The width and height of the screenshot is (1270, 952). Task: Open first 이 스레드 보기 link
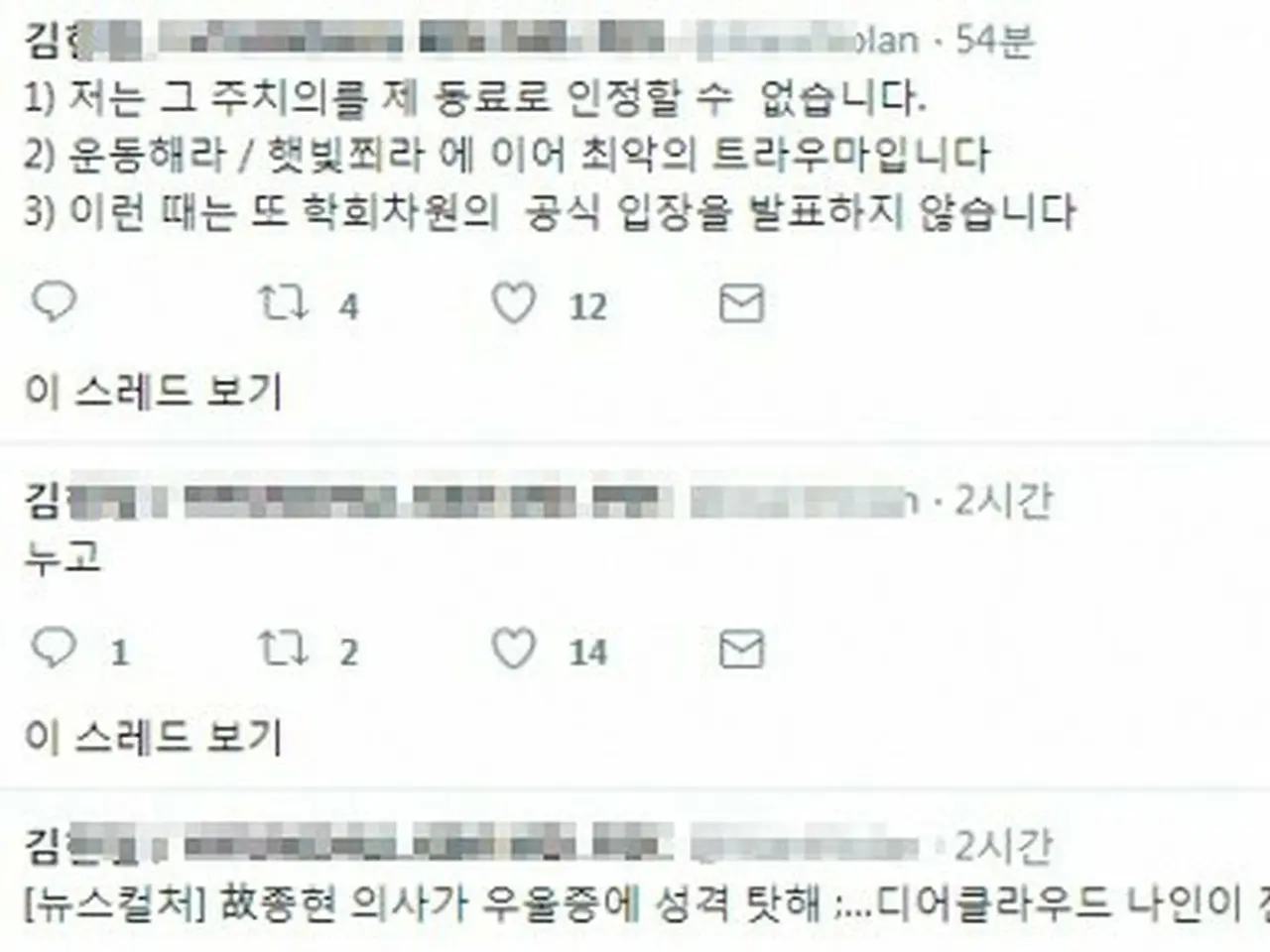pos(154,391)
